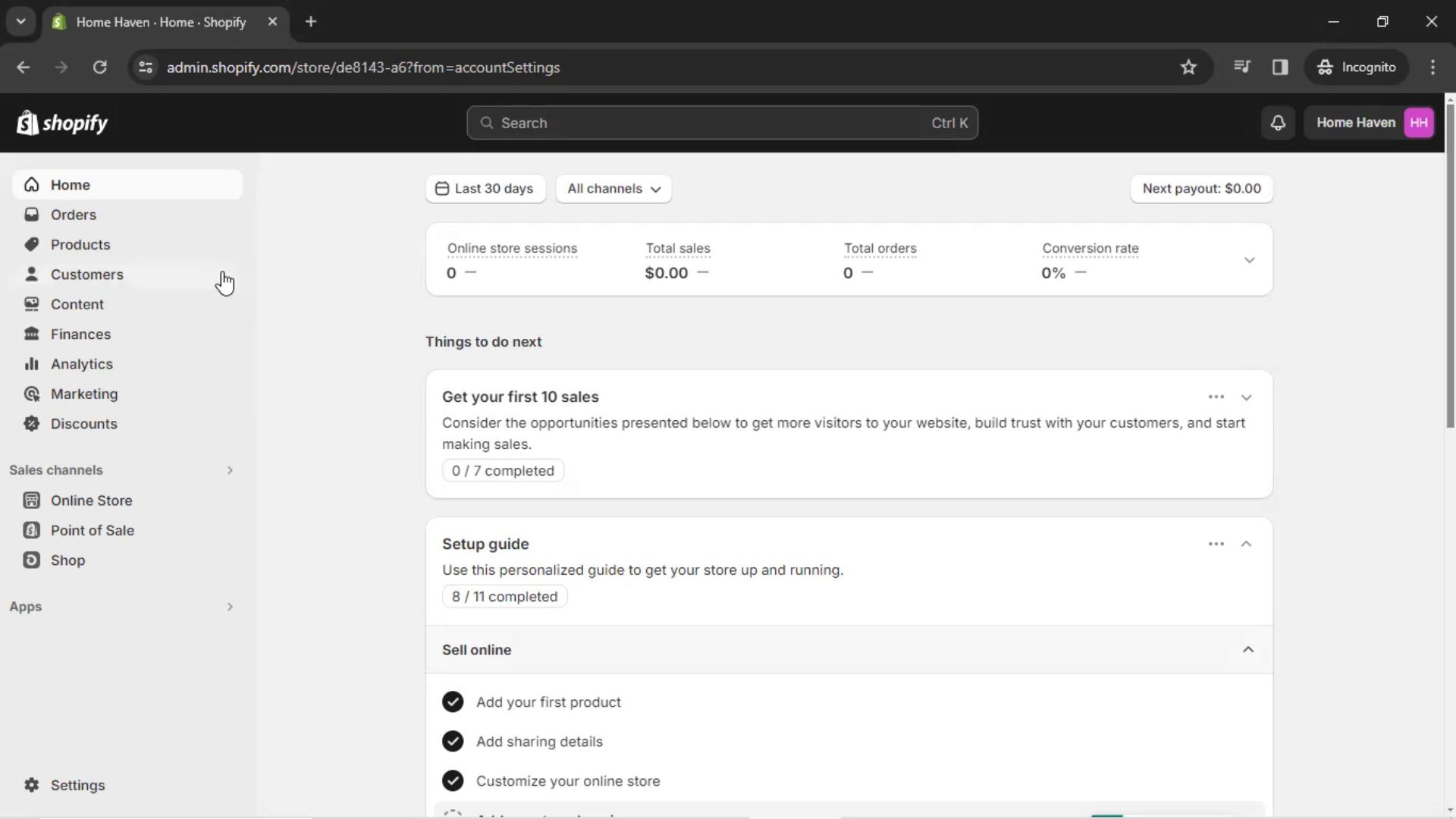The width and height of the screenshot is (1456, 819).
Task: Collapse the Sell online section
Action: coord(1248,650)
